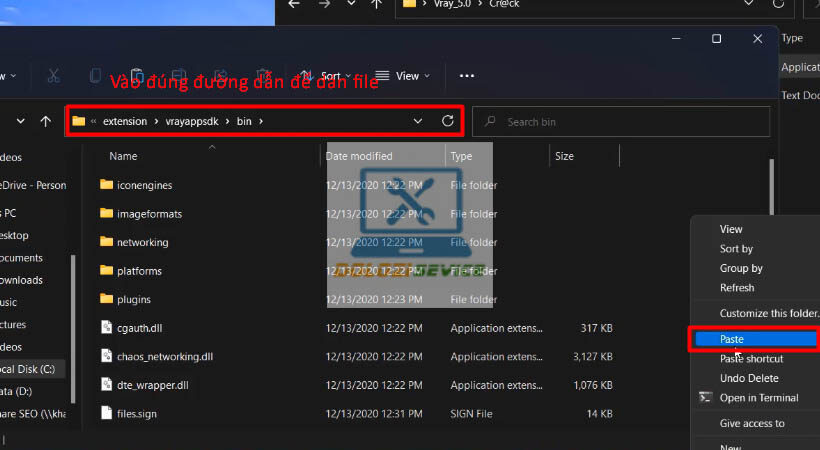The width and height of the screenshot is (820, 450).
Task: Go up one folder with the Up arrow
Action: [x=45, y=121]
